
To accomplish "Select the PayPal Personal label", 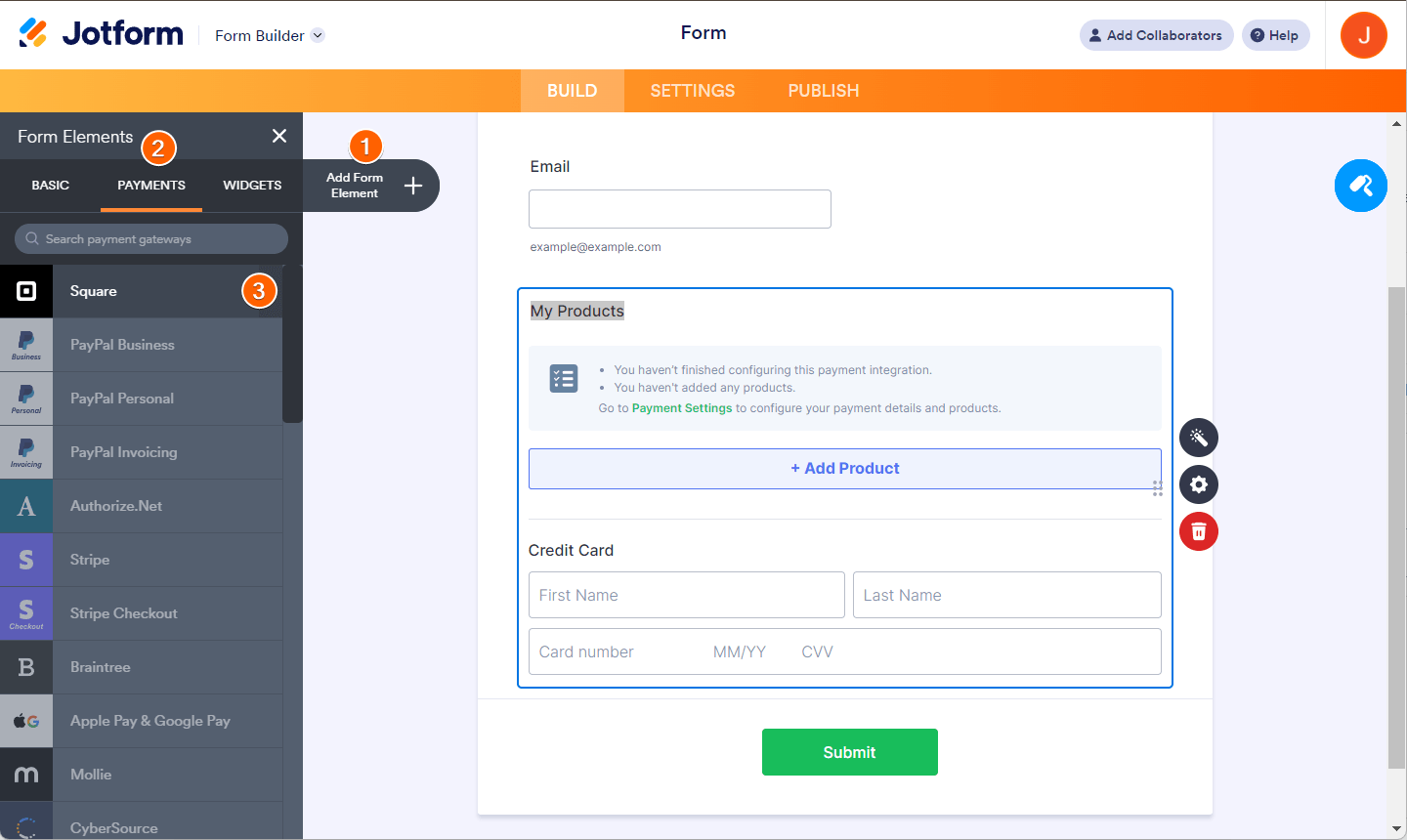I will (122, 399).
